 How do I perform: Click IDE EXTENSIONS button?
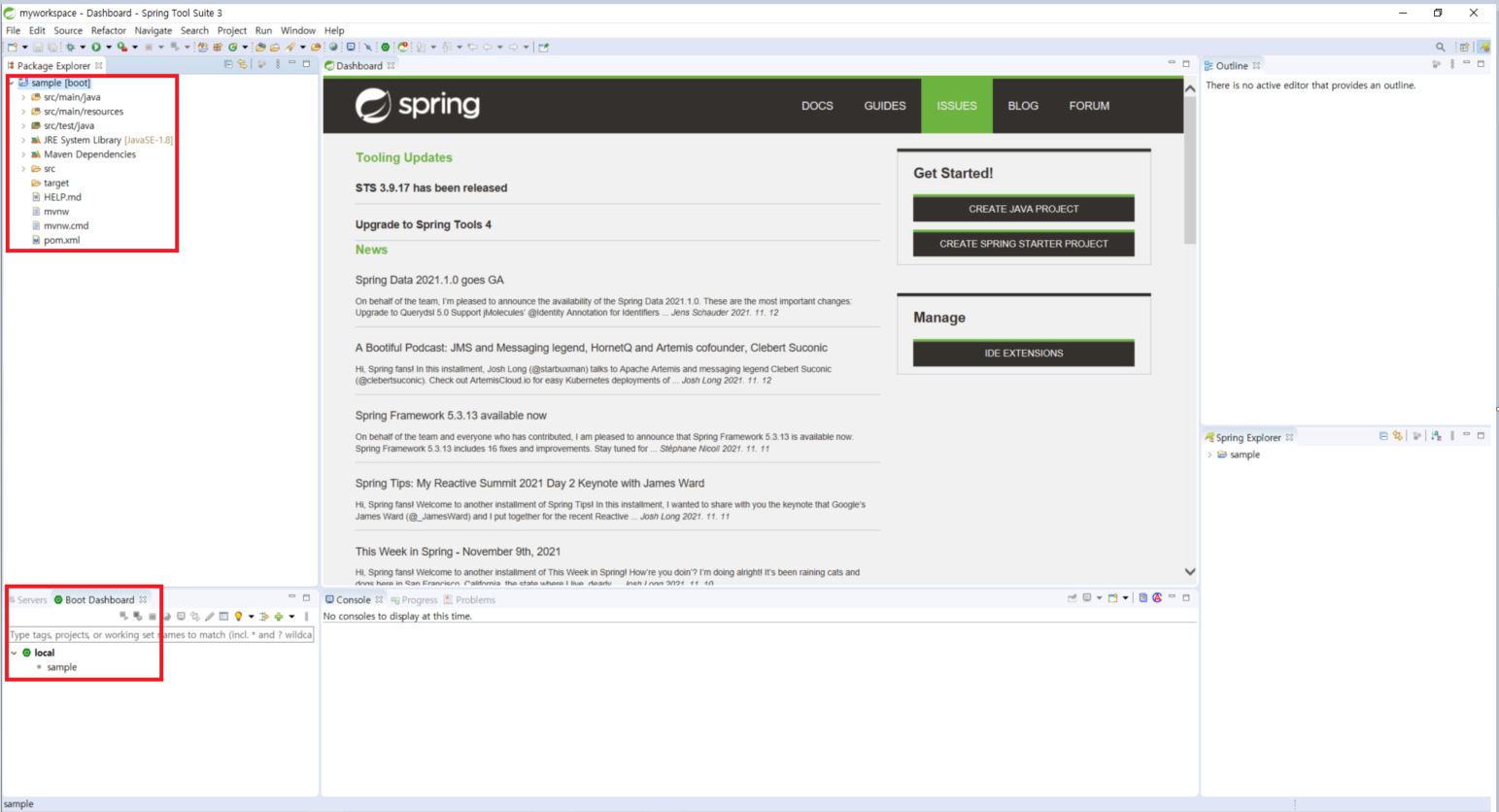coord(1023,353)
